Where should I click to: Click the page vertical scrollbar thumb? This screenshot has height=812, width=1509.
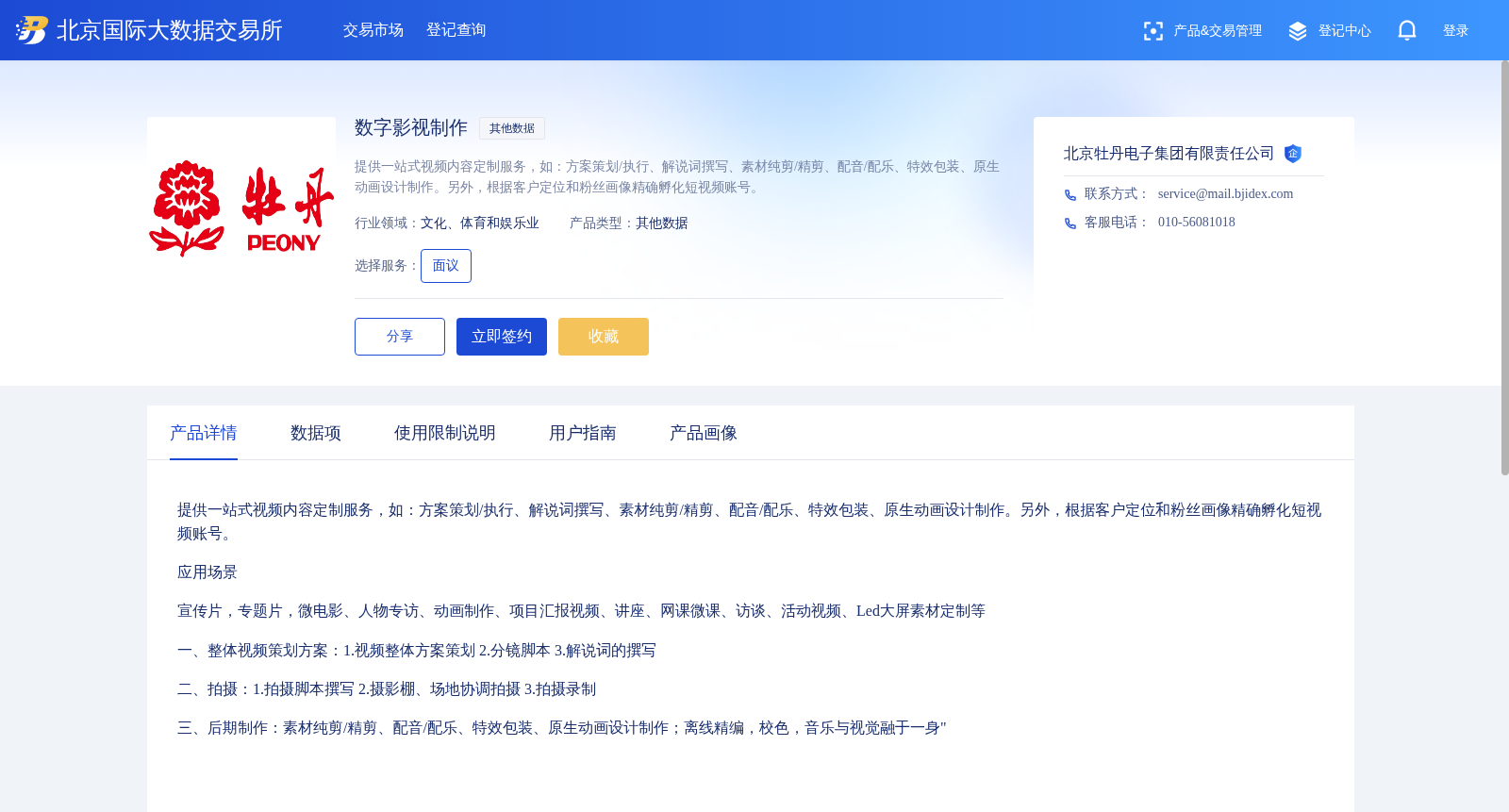[x=1505, y=268]
